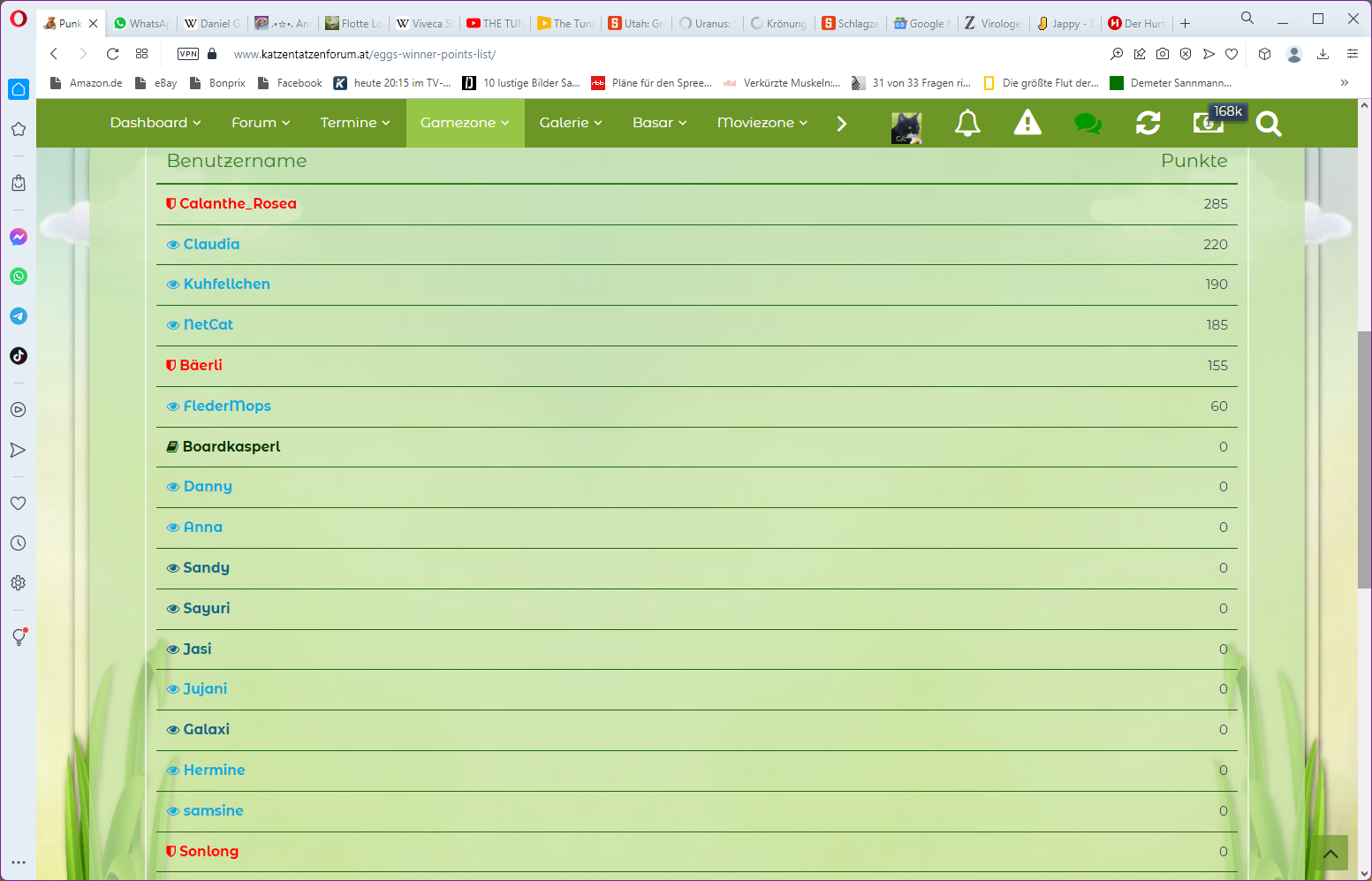Open the site search magnifier icon
The image size is (1372, 881).
pos(1268,124)
